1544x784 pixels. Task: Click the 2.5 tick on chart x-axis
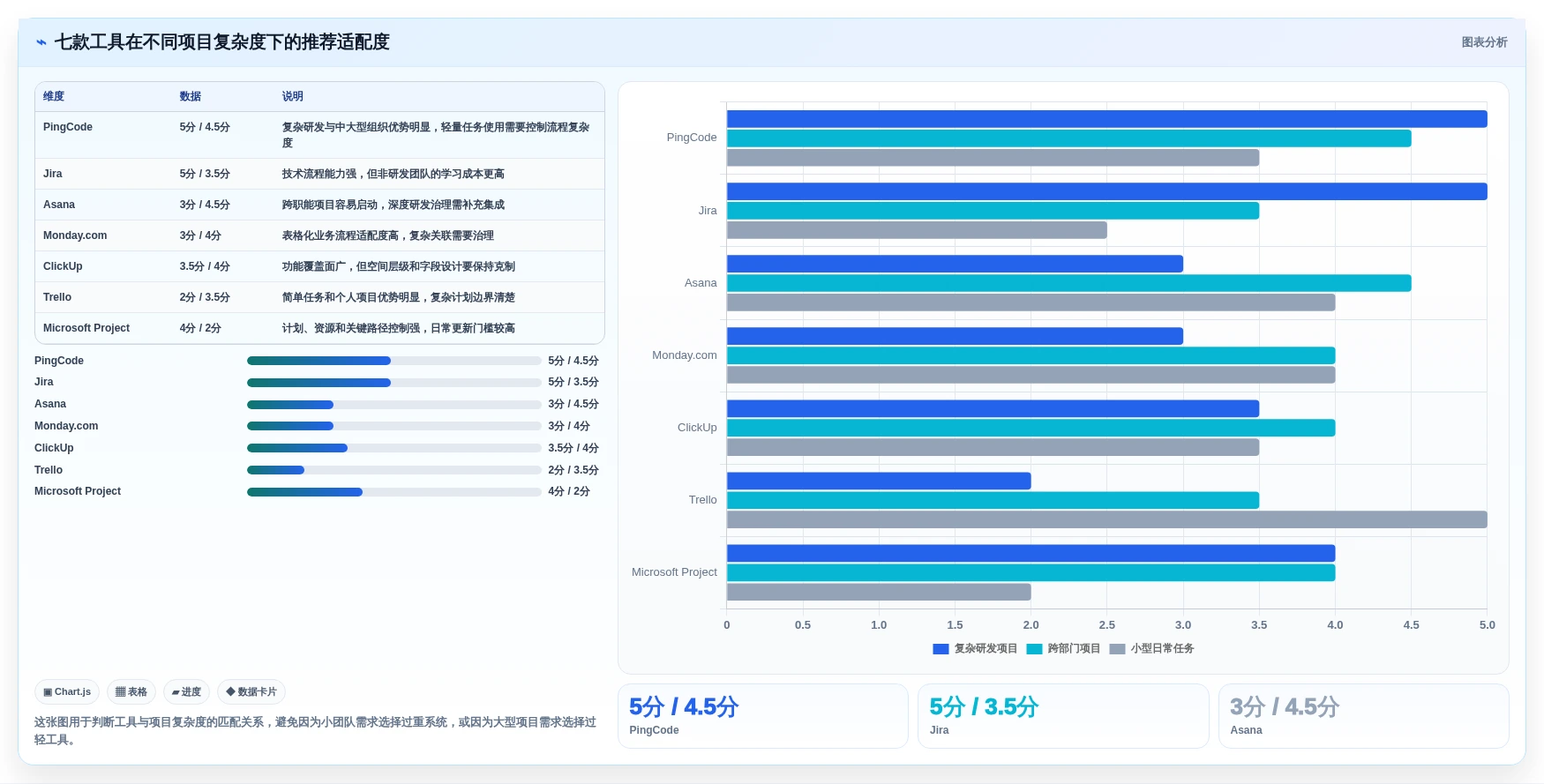(x=1107, y=625)
